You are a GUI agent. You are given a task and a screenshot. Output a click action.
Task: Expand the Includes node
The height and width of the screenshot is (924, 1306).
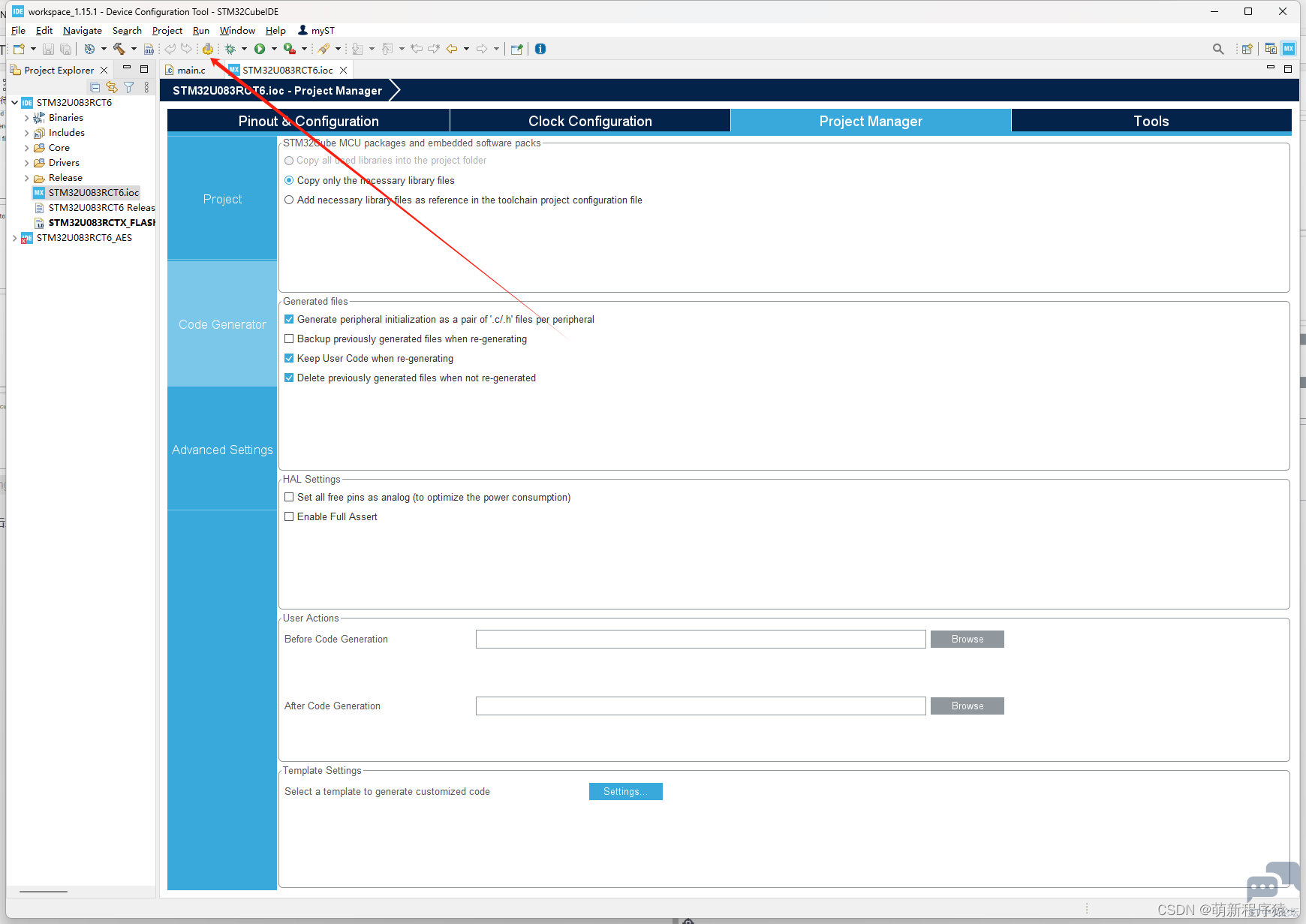tap(27, 133)
